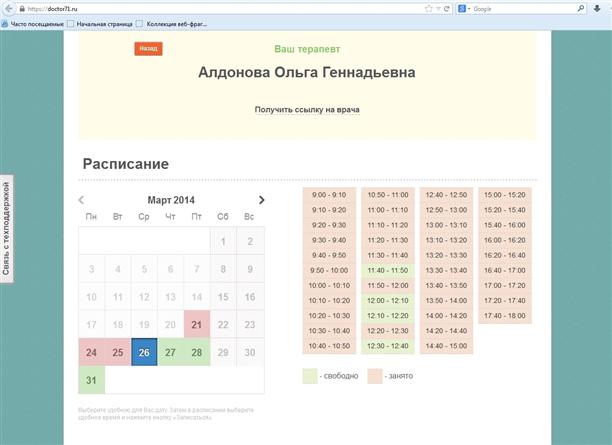
Task: Go to previous month in calendar
Action: click(82, 200)
